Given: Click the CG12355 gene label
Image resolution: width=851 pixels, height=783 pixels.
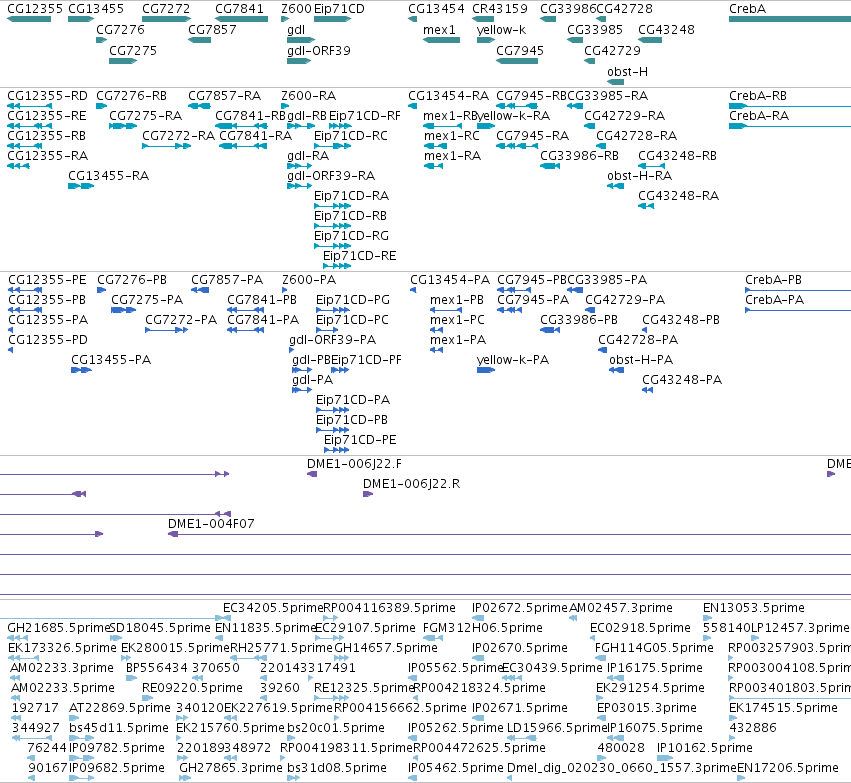Looking at the screenshot, I should 35,9.
